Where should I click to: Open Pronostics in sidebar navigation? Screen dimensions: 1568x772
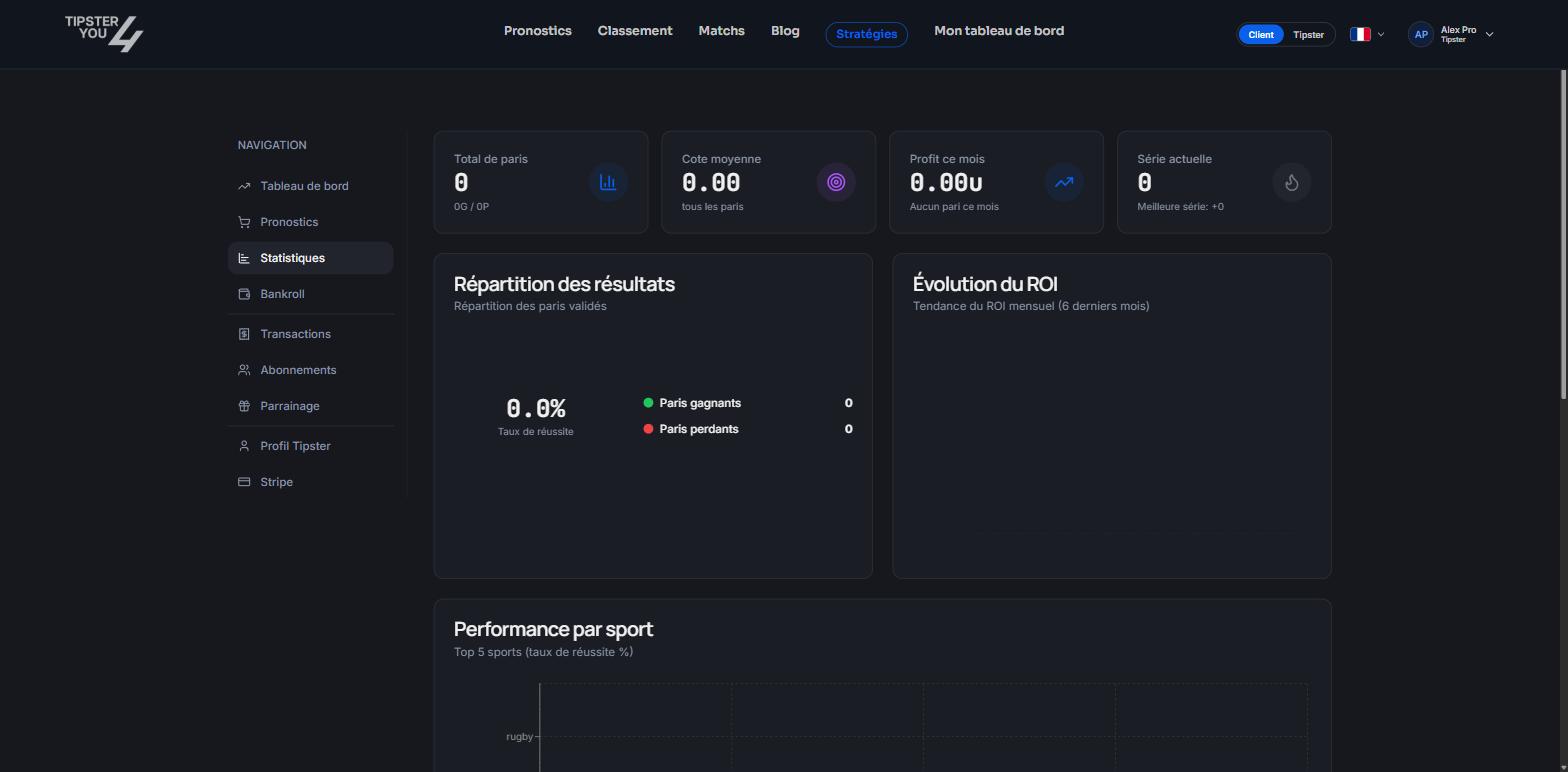pyautogui.click(x=310, y=222)
